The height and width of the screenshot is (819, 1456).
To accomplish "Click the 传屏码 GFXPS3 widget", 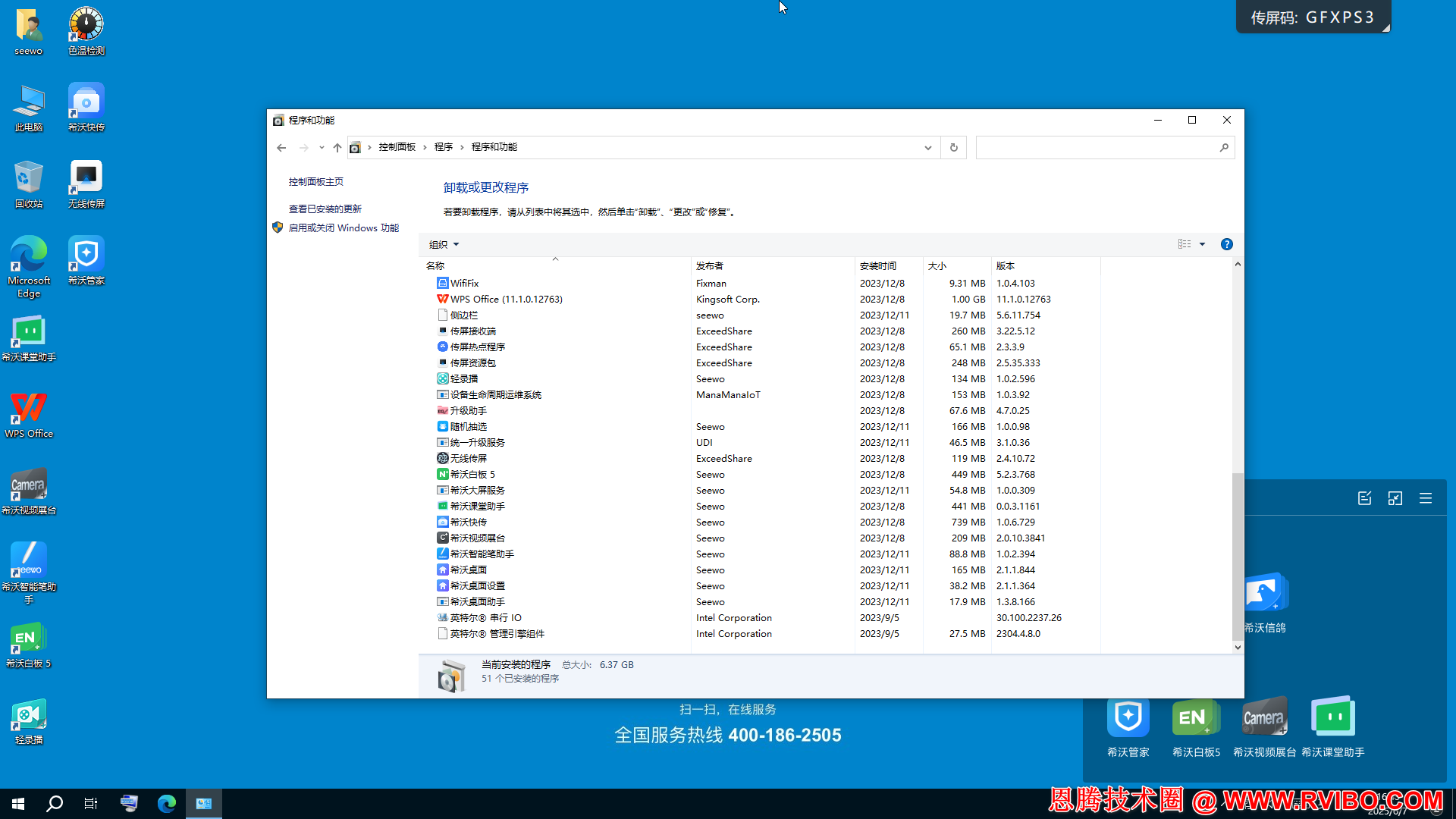I will pyautogui.click(x=1313, y=17).
